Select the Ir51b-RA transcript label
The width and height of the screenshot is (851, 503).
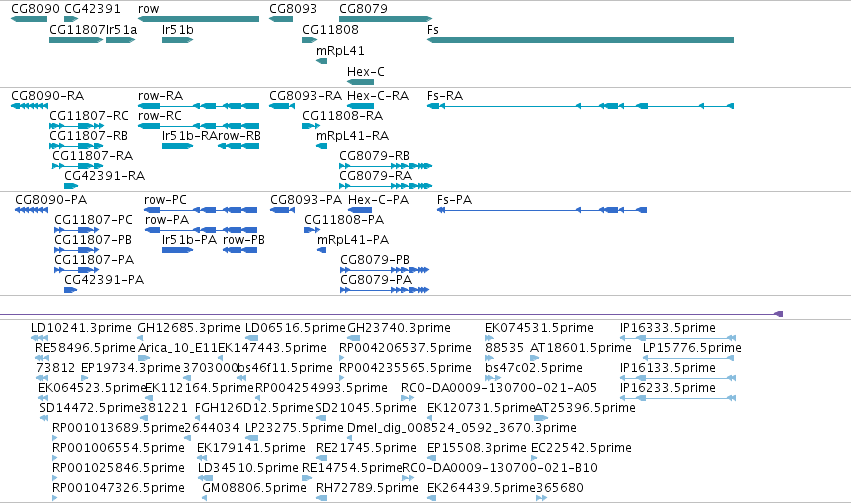[189, 136]
